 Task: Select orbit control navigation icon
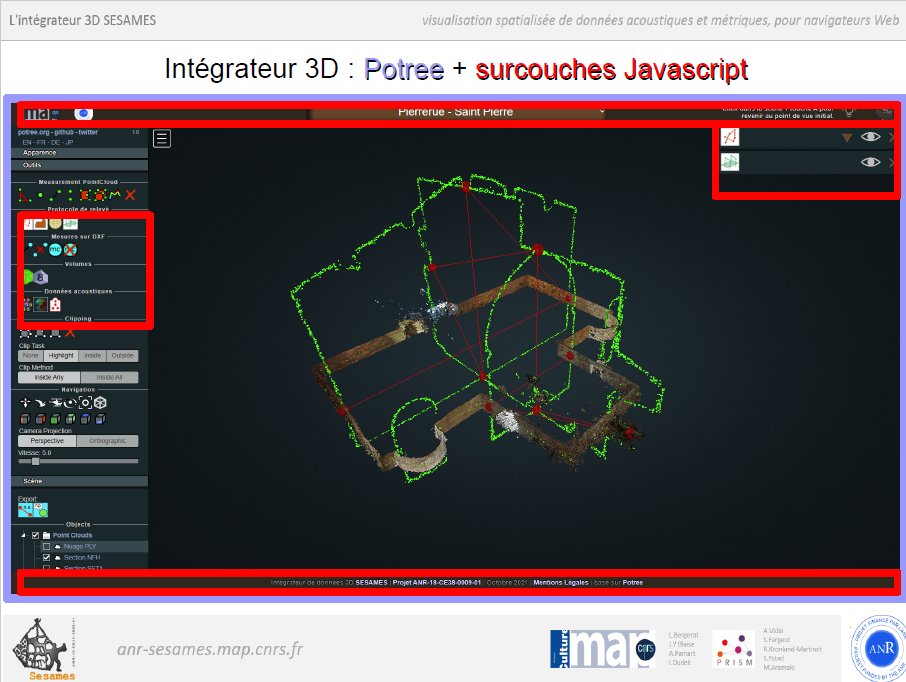click(70, 403)
